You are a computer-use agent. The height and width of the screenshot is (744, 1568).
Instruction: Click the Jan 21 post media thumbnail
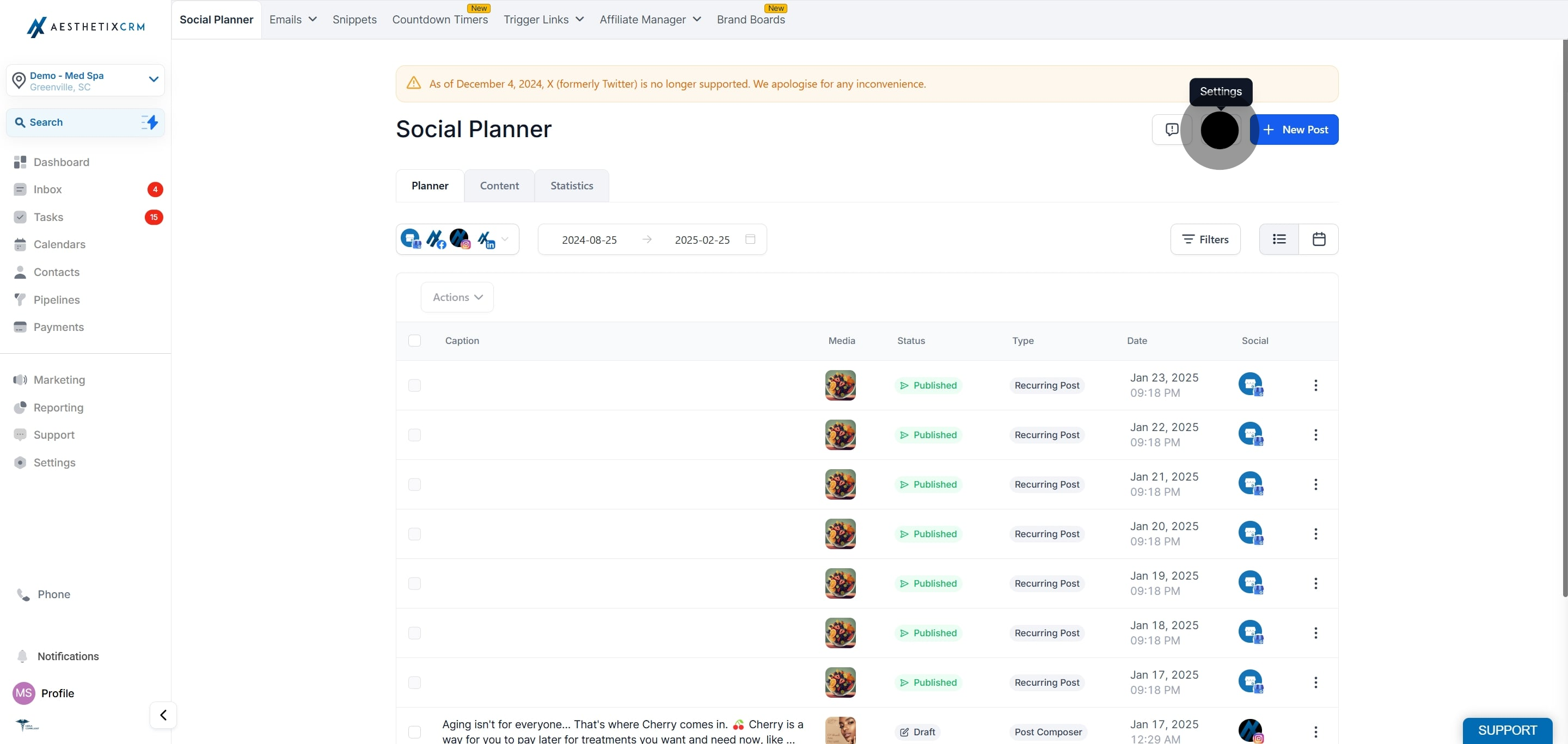point(840,484)
